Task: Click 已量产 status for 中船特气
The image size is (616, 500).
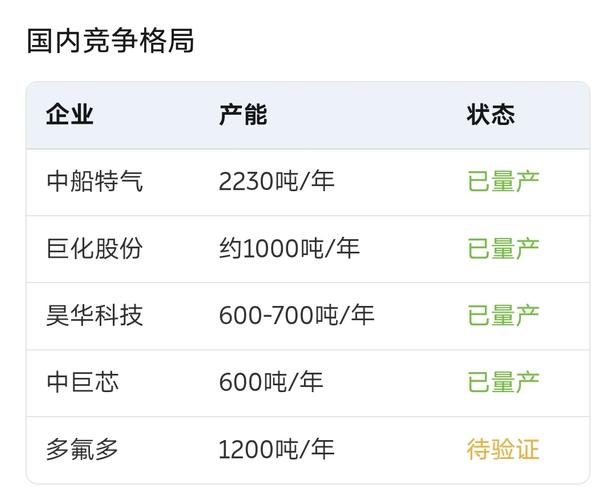Action: (503, 181)
